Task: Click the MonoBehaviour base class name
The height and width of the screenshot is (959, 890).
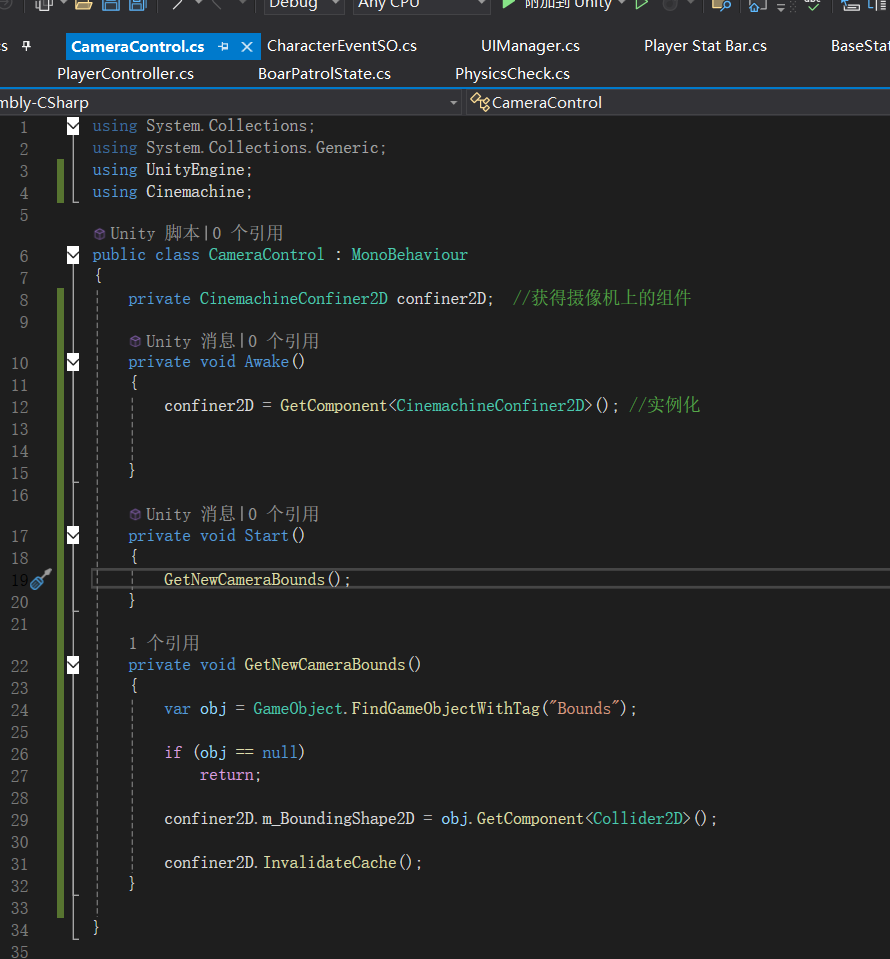Action: 409,255
